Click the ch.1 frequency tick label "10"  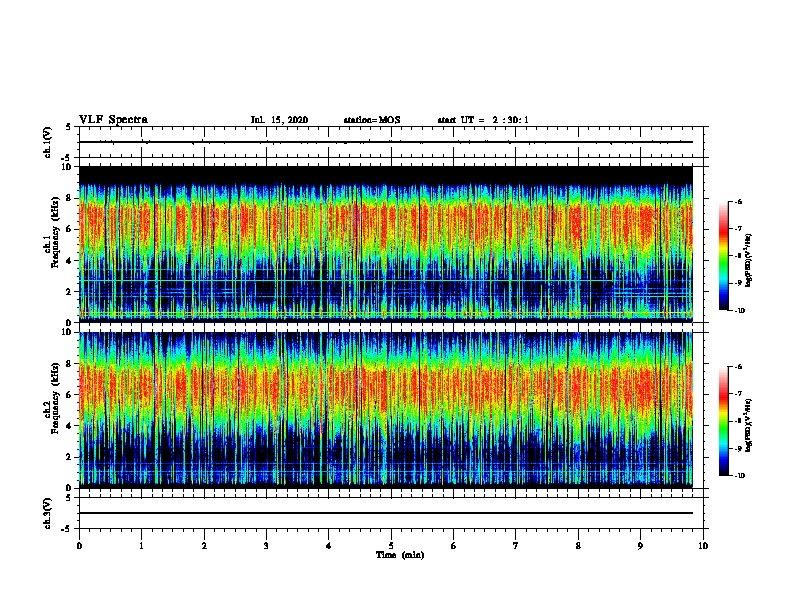pos(67,167)
